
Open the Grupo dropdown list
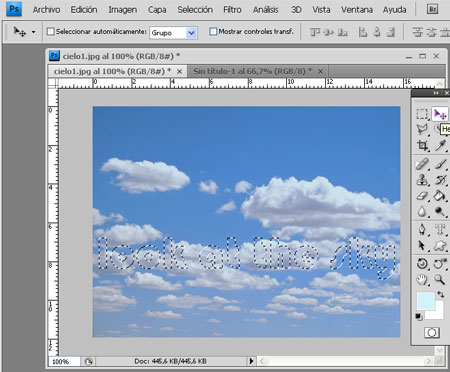173,33
